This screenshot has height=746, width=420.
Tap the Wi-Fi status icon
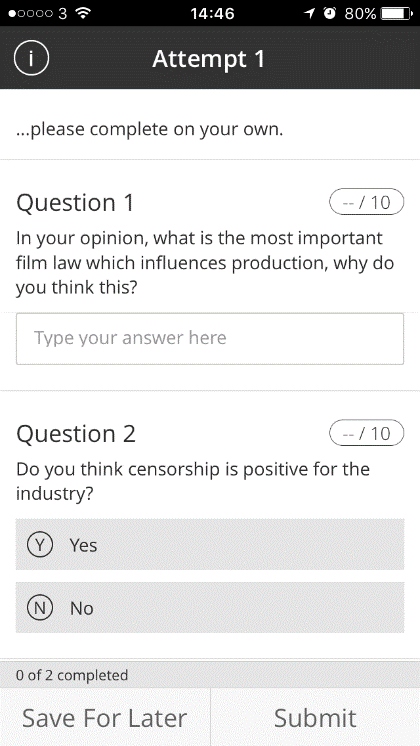click(83, 13)
